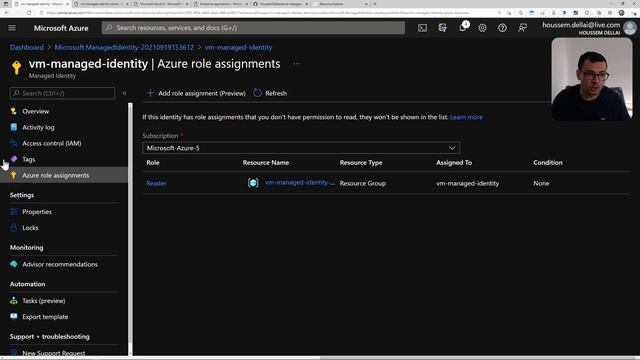Click the Resource Group cell
The image size is (640, 360).
pyautogui.click(x=362, y=183)
